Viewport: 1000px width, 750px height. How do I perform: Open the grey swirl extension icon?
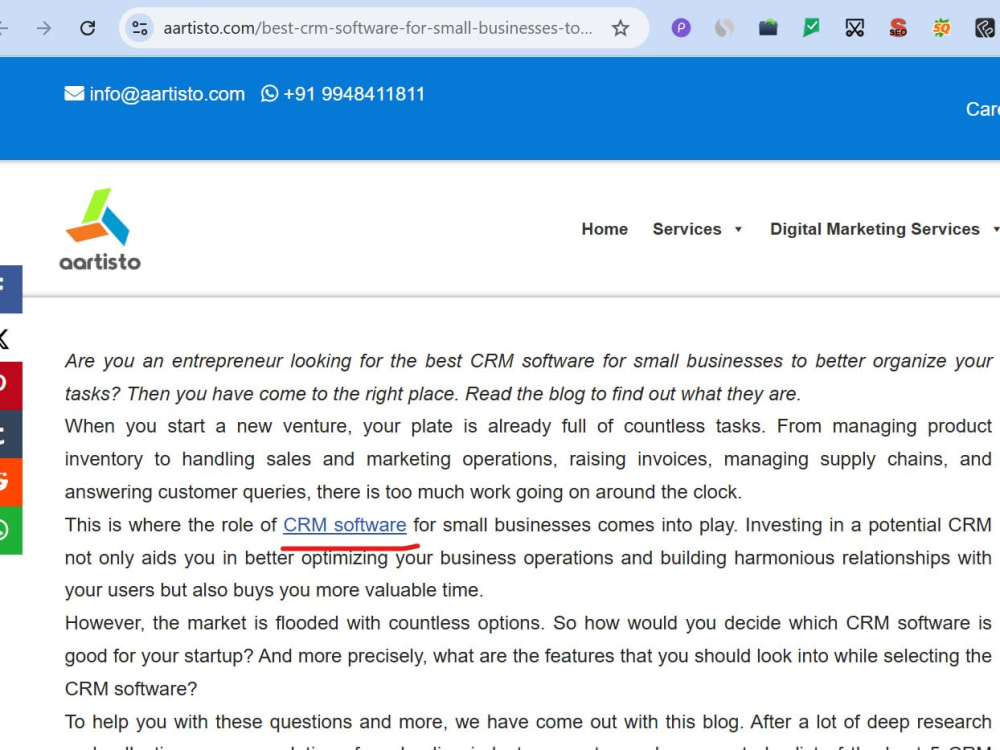tap(724, 28)
